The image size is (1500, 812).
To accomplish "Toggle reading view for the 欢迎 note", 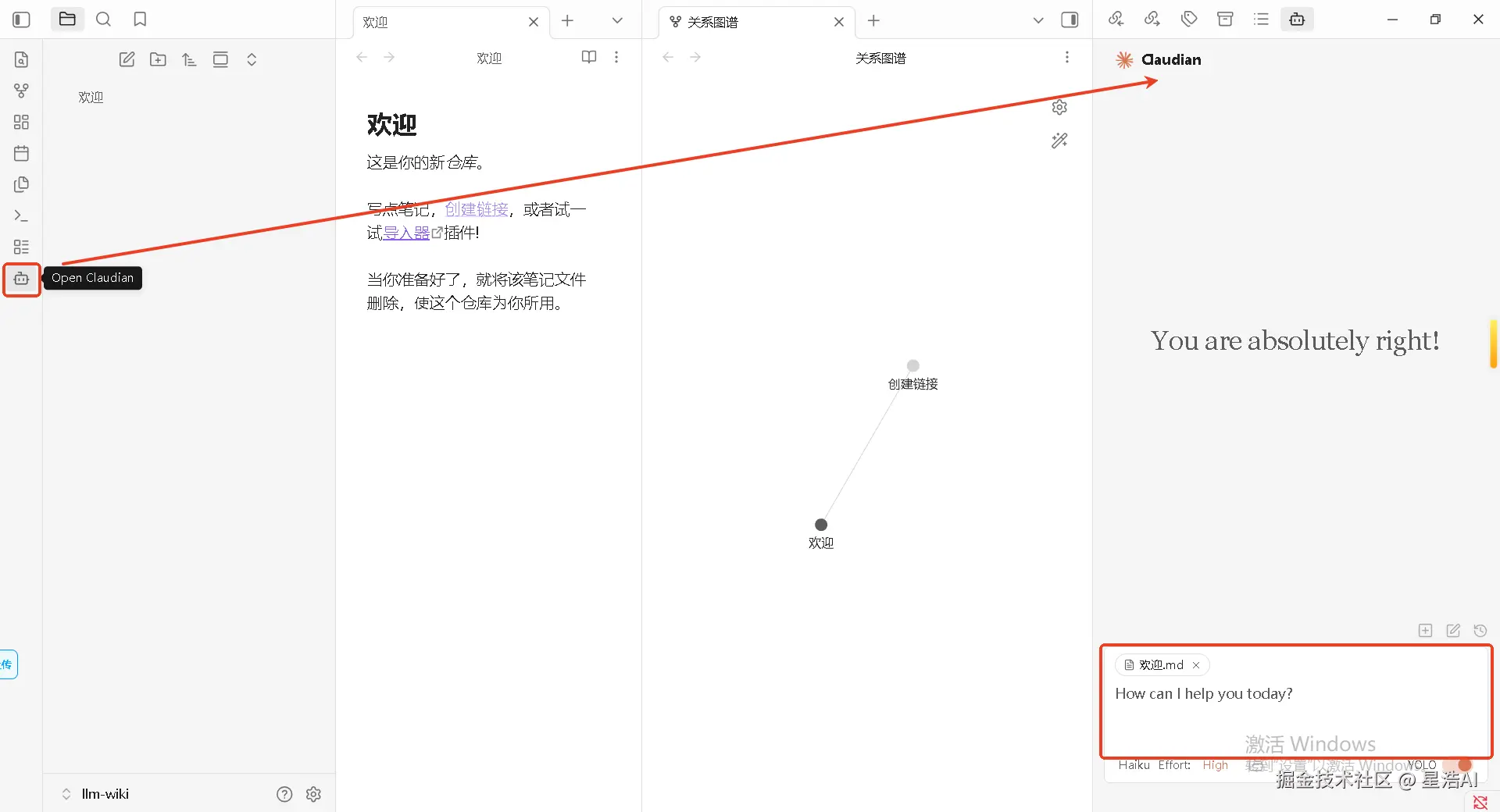I will 589,57.
